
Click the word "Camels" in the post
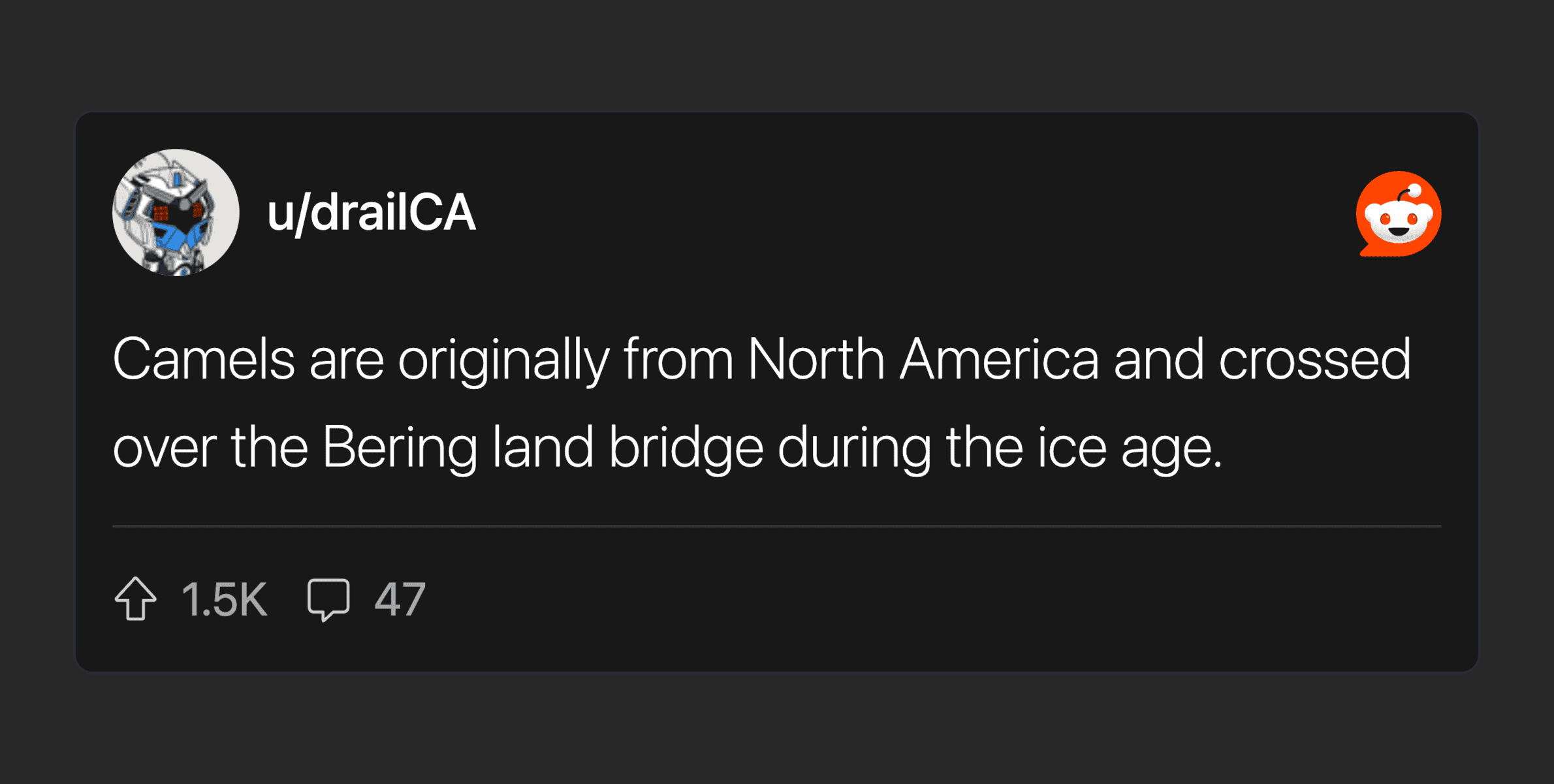pos(204,360)
